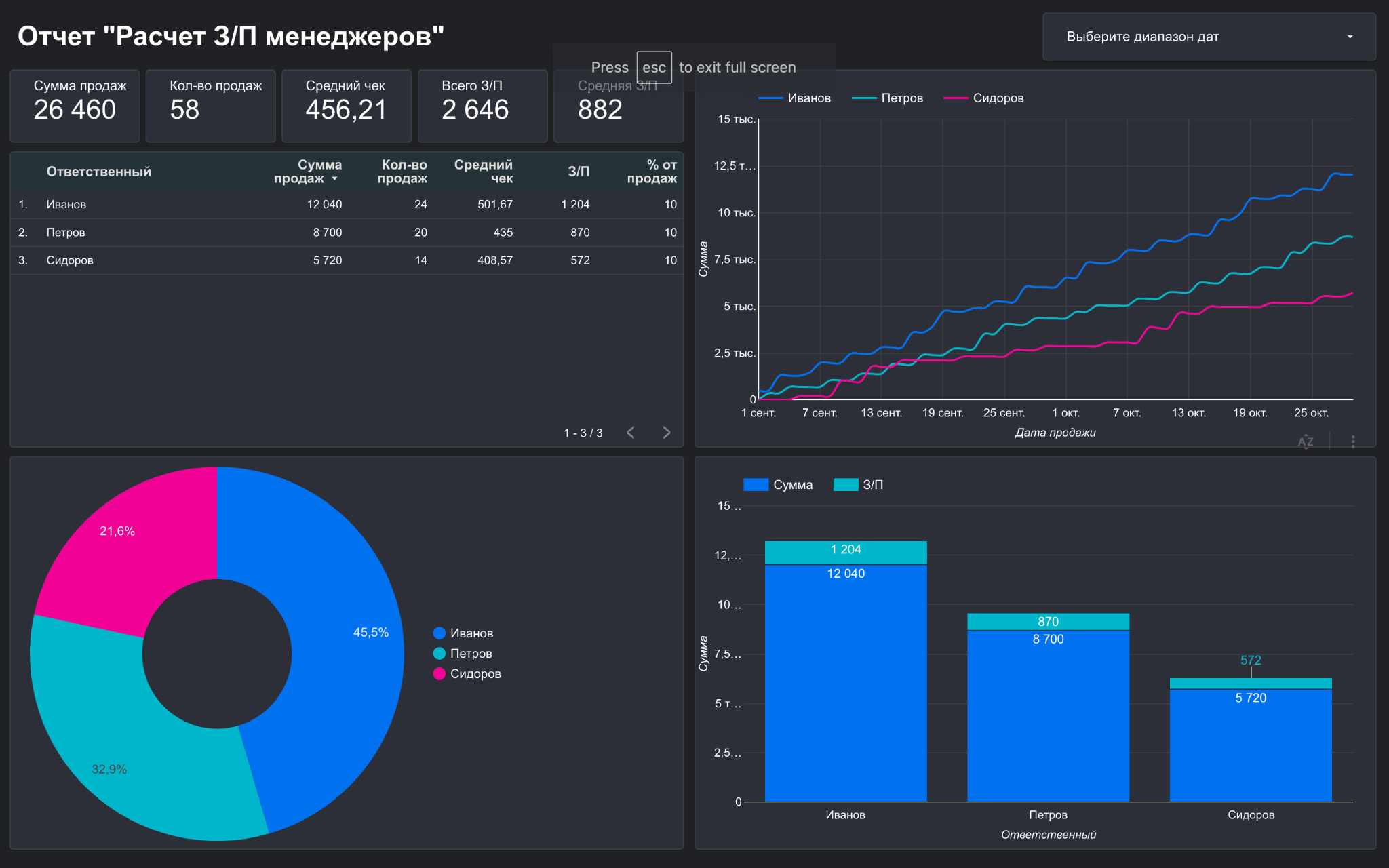Screen dimensions: 1389x868
Task: Open line chart three-dot options menu
Action: click(1353, 441)
